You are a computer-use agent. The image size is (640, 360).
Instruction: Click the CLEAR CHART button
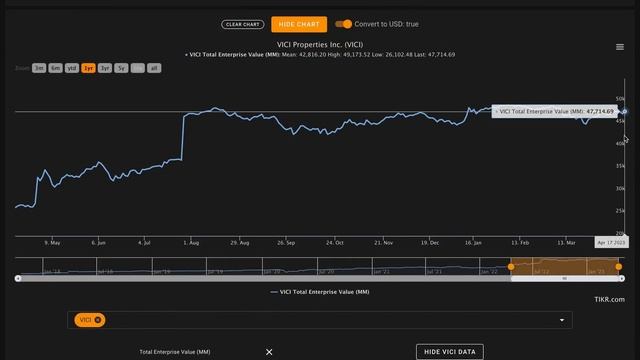[x=242, y=24]
